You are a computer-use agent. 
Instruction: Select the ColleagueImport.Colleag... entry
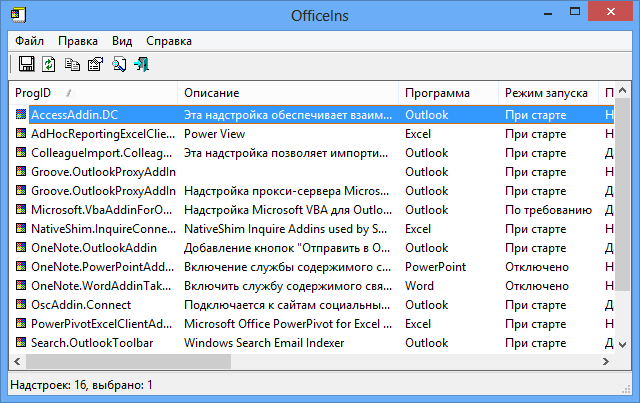[102, 153]
